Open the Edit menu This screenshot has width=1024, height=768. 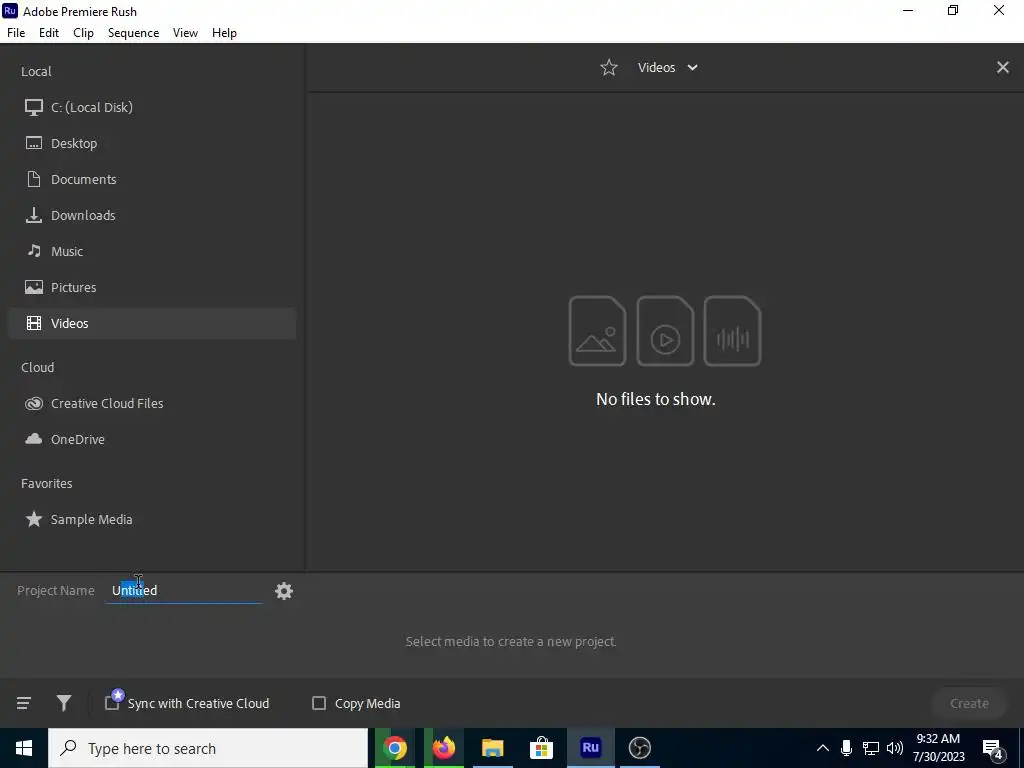coord(49,33)
